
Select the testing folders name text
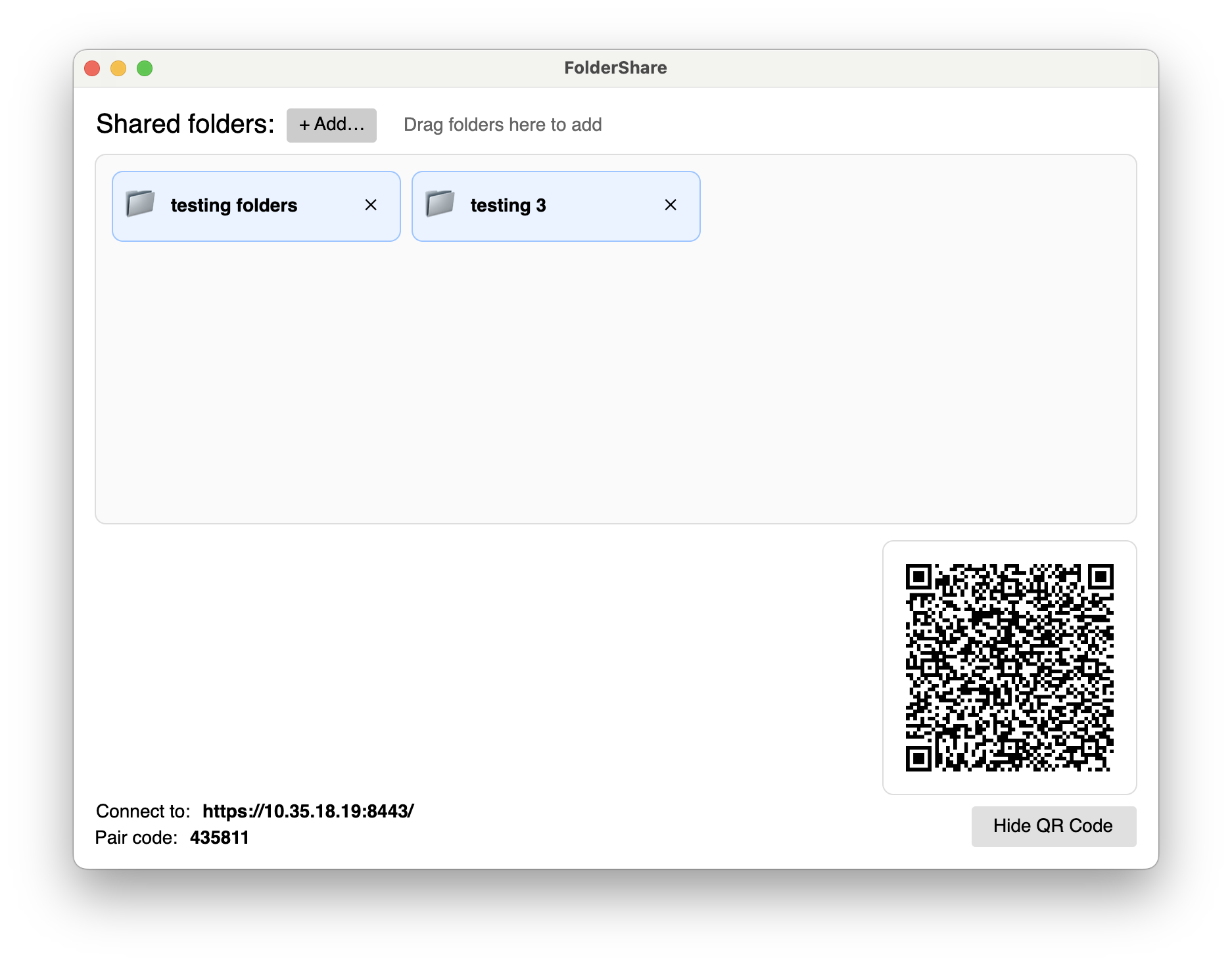pyautogui.click(x=234, y=206)
